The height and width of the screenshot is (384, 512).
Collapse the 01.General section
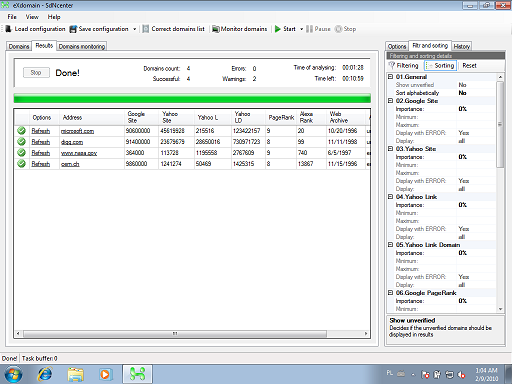tap(391, 77)
